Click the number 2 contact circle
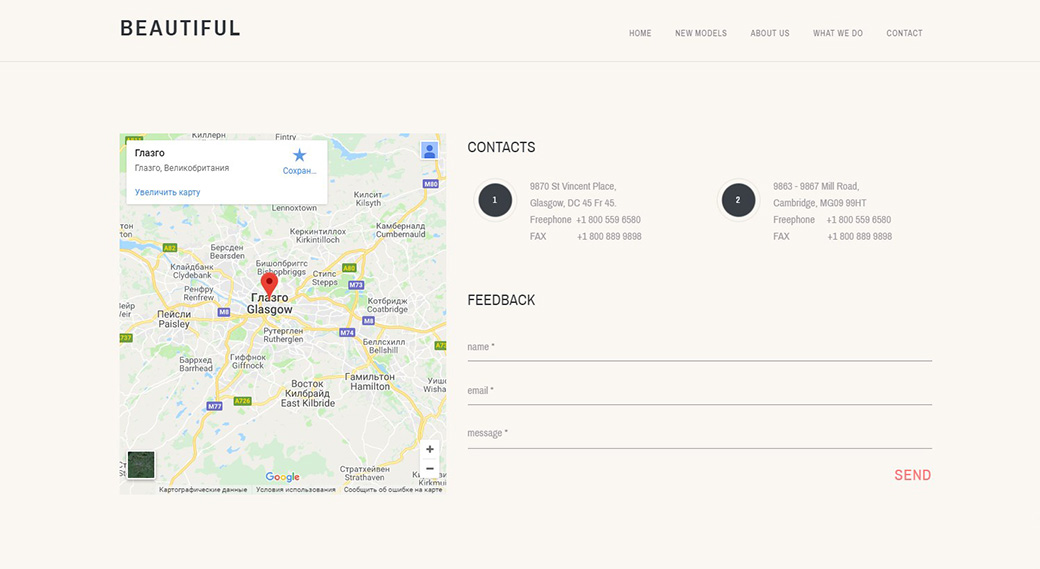Image resolution: width=1040 pixels, height=569 pixels. pyautogui.click(x=738, y=200)
